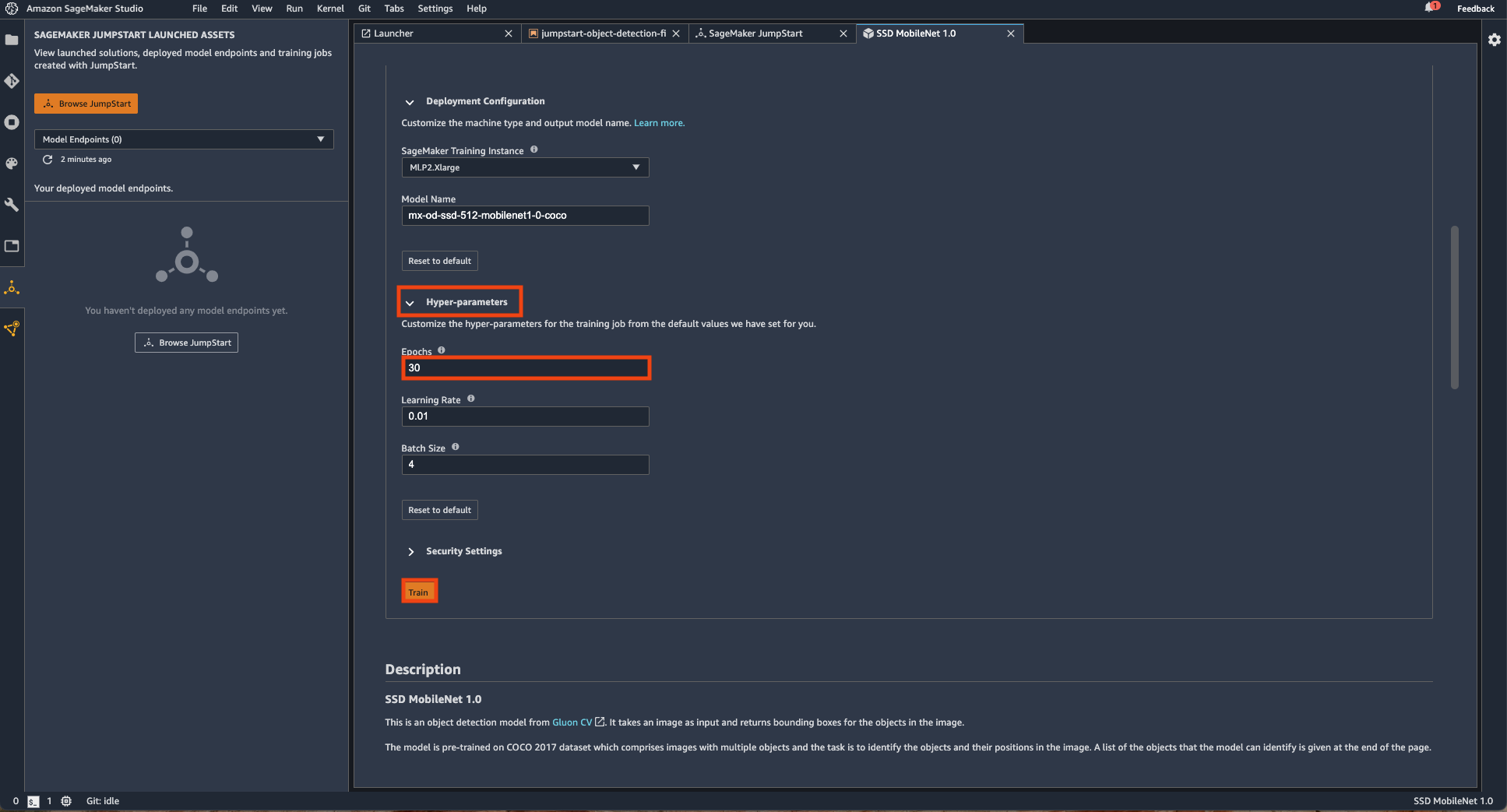The width and height of the screenshot is (1507, 812).
Task: Close the SSD MobileNet 1.0 tab
Action: click(1011, 33)
